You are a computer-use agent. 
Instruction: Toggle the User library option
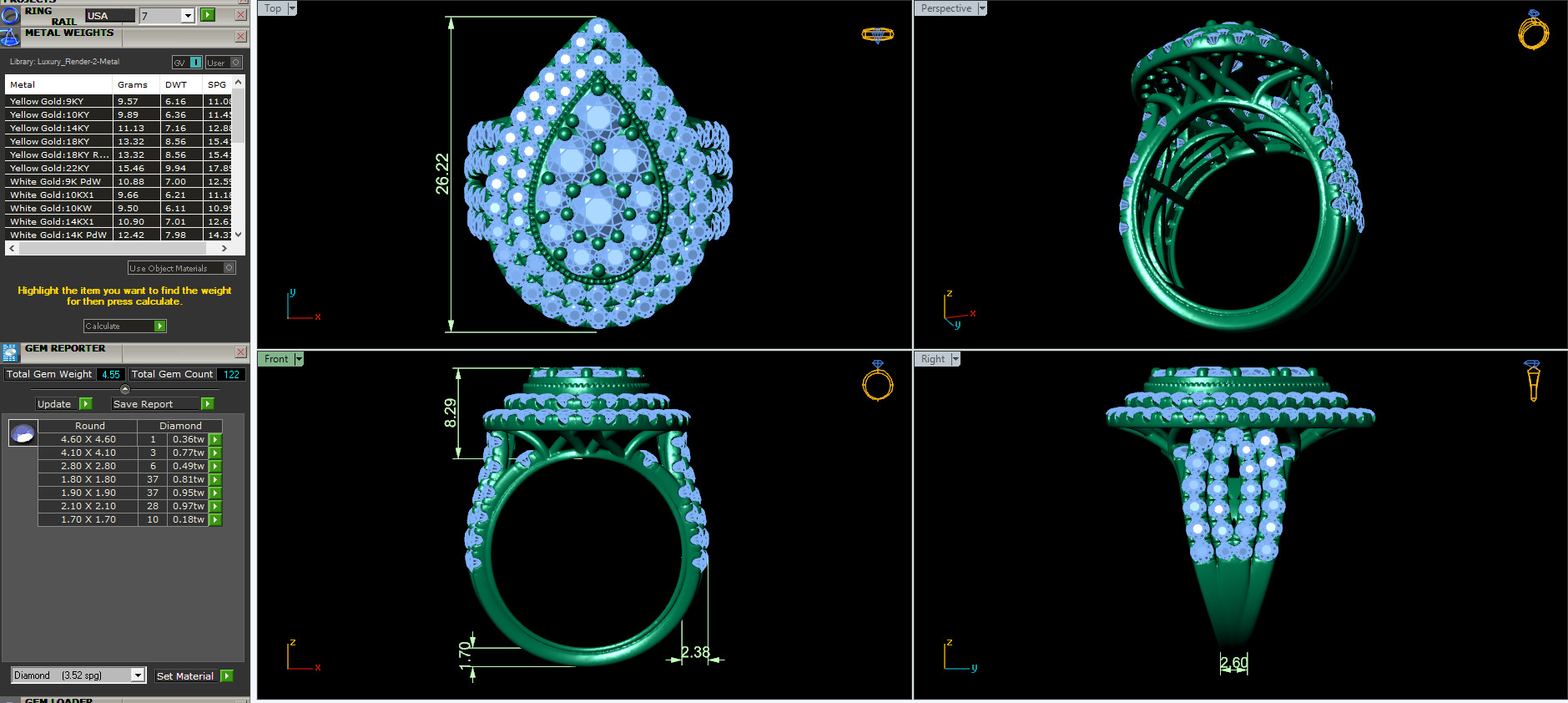(224, 63)
